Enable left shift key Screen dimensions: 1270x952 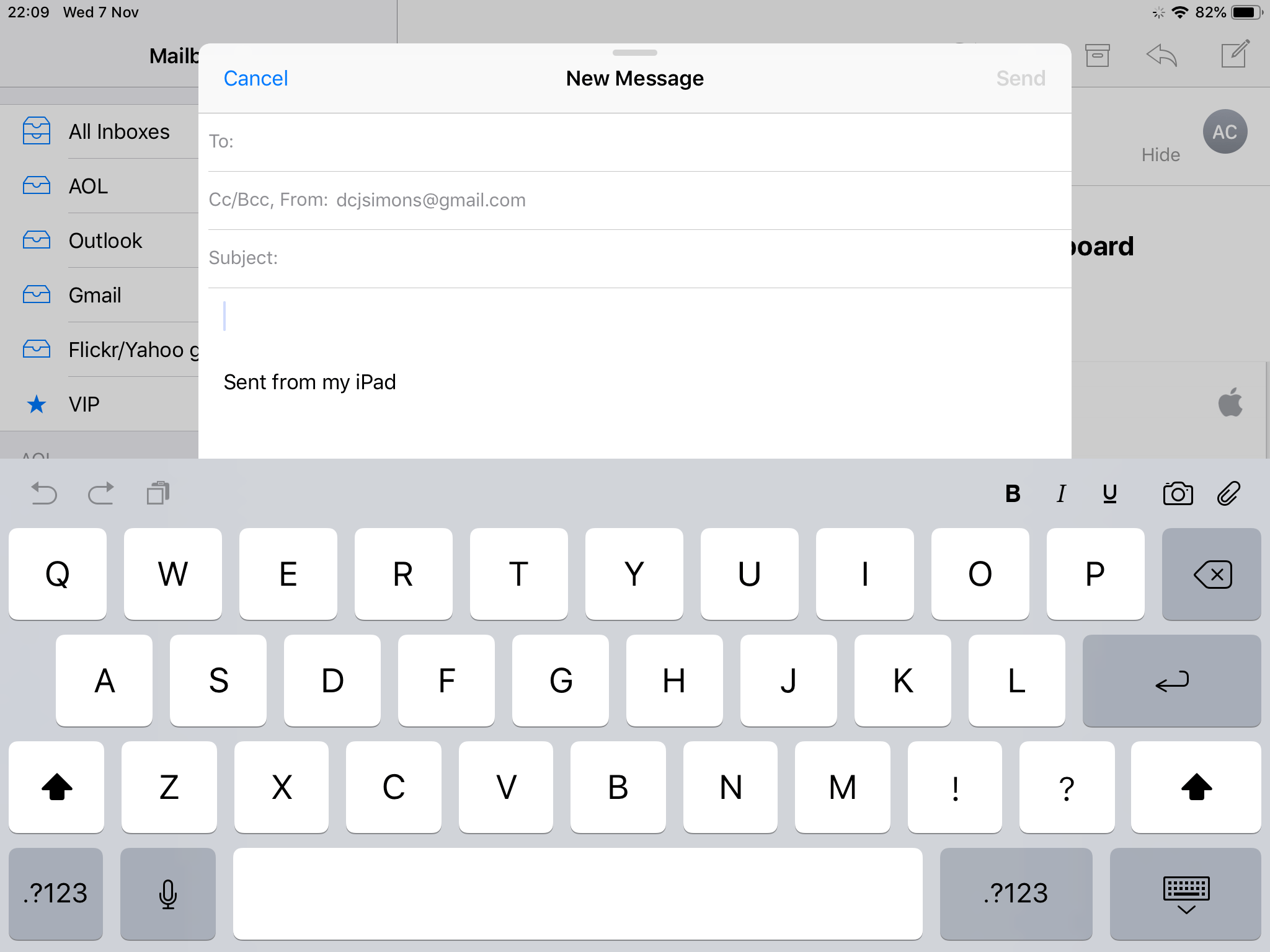pos(56,787)
